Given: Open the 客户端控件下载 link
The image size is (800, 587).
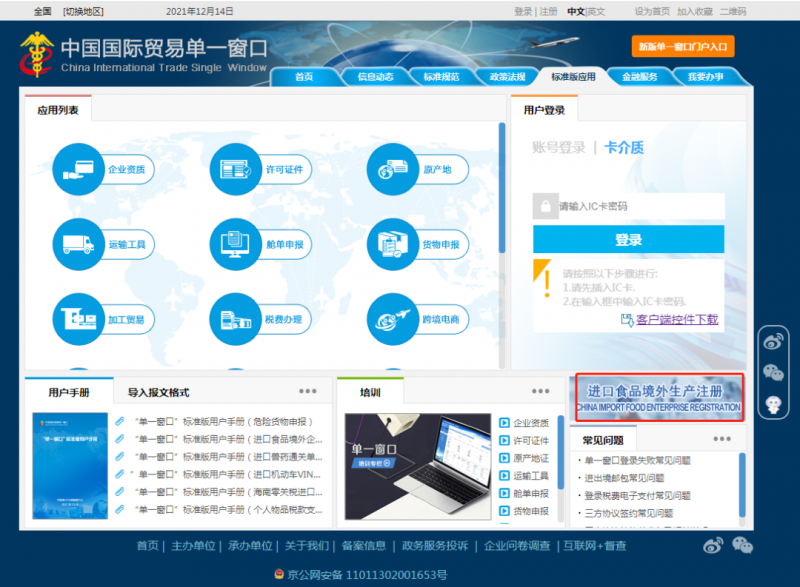Looking at the screenshot, I should pyautogui.click(x=677, y=319).
